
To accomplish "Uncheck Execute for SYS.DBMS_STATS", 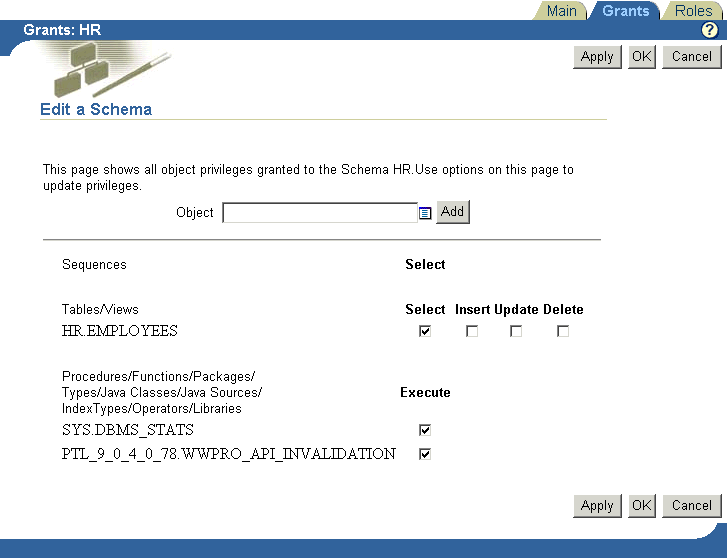I will pos(425,430).
